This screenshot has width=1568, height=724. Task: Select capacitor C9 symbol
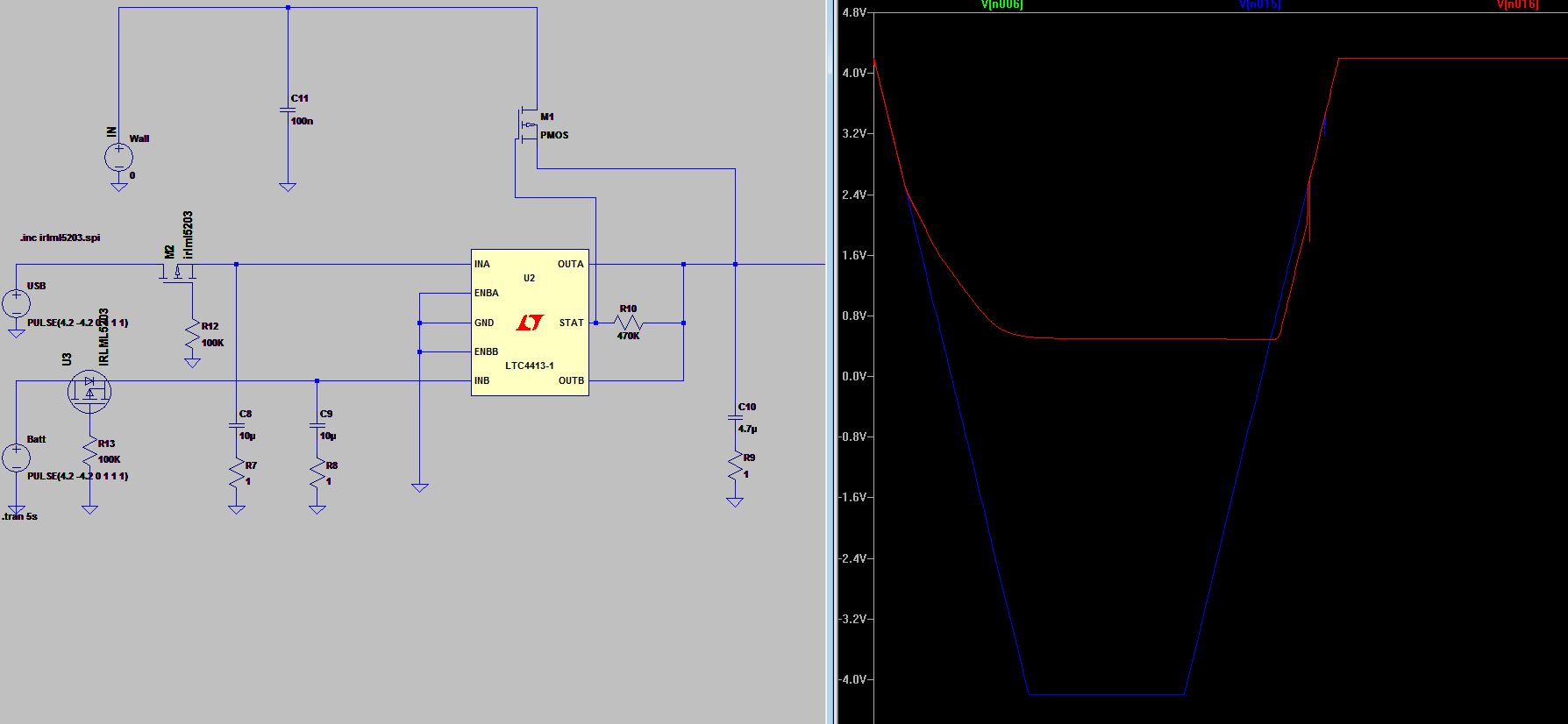pyautogui.click(x=317, y=425)
